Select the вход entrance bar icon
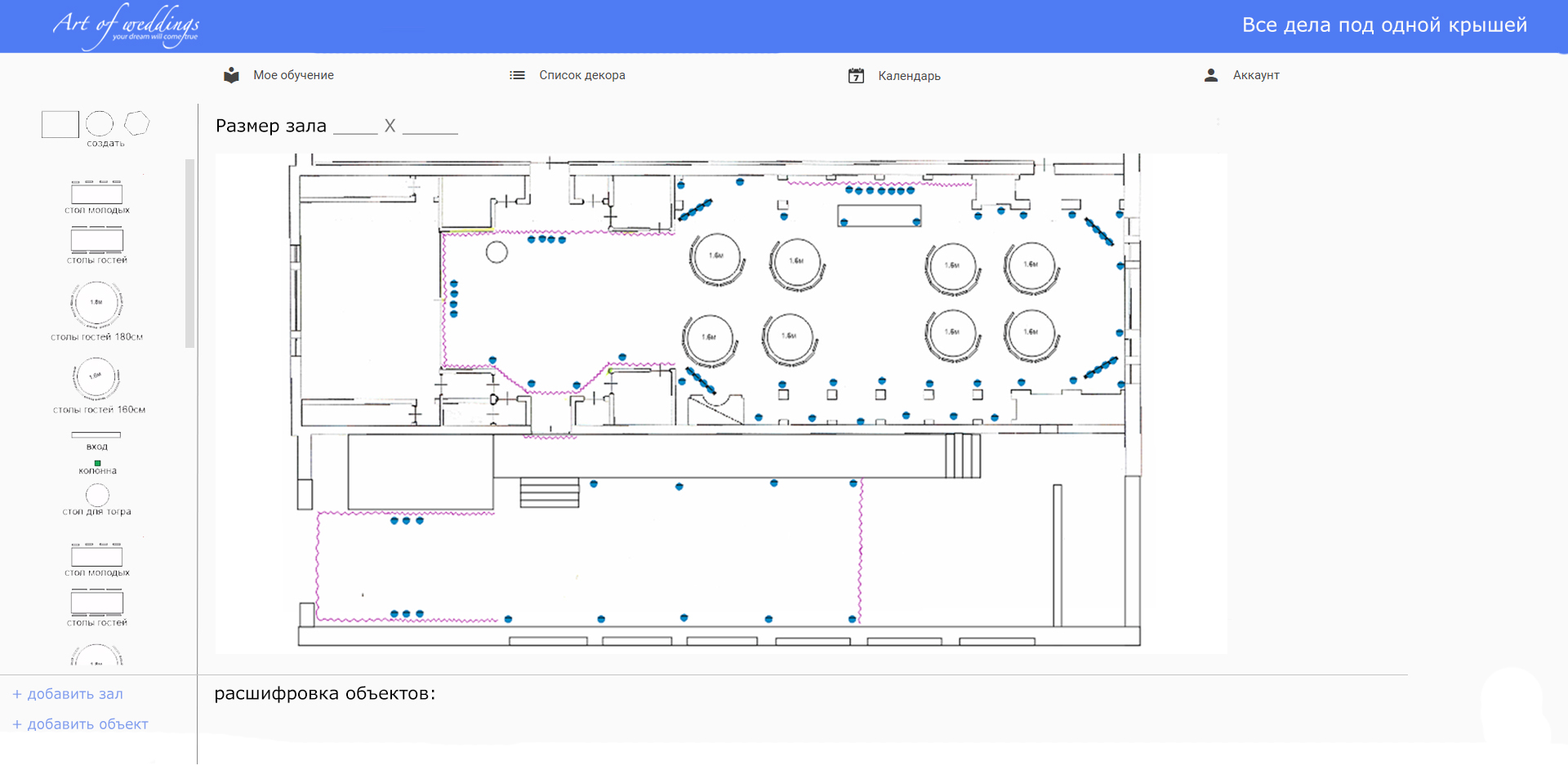Screen dimensions: 1568x779 tap(96, 435)
